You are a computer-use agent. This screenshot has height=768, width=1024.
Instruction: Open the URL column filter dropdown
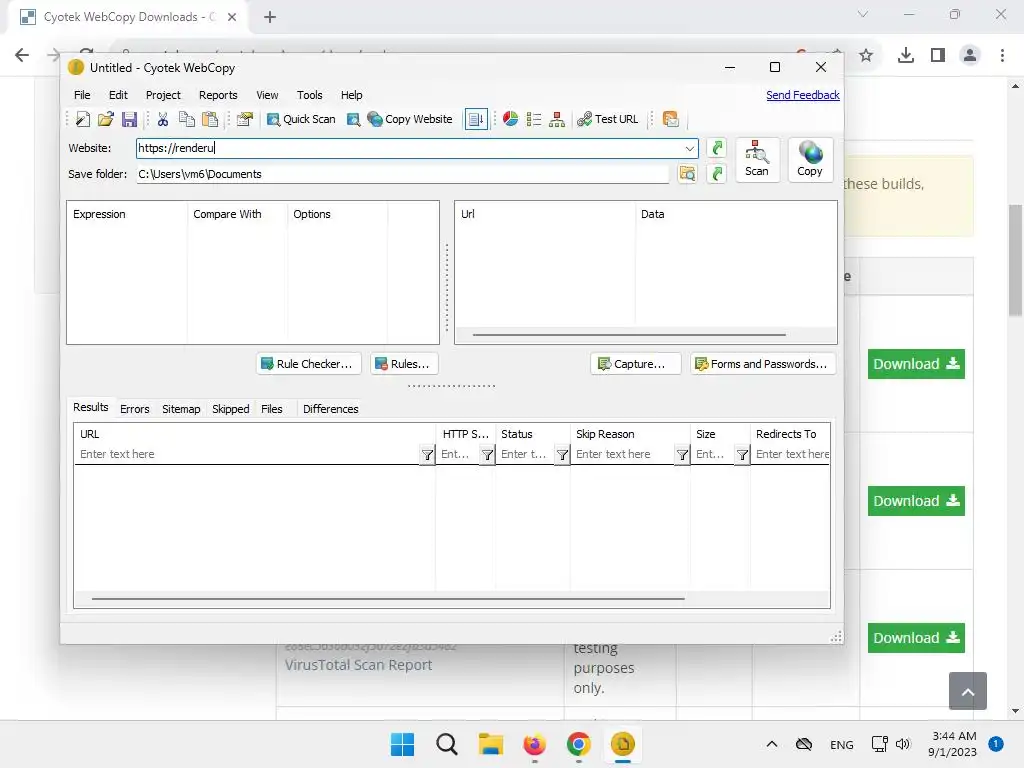427,455
